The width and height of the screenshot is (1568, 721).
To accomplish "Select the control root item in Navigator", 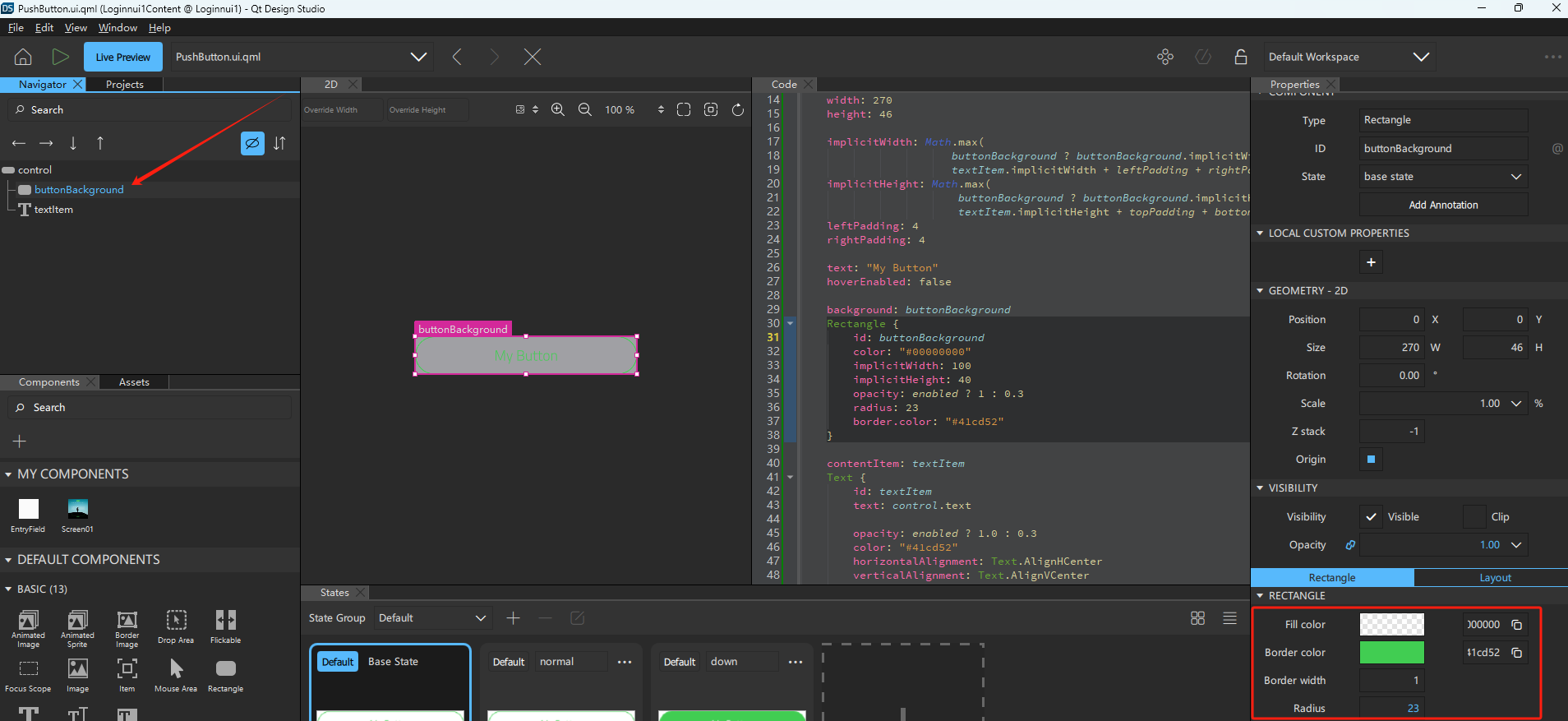I will 35,170.
